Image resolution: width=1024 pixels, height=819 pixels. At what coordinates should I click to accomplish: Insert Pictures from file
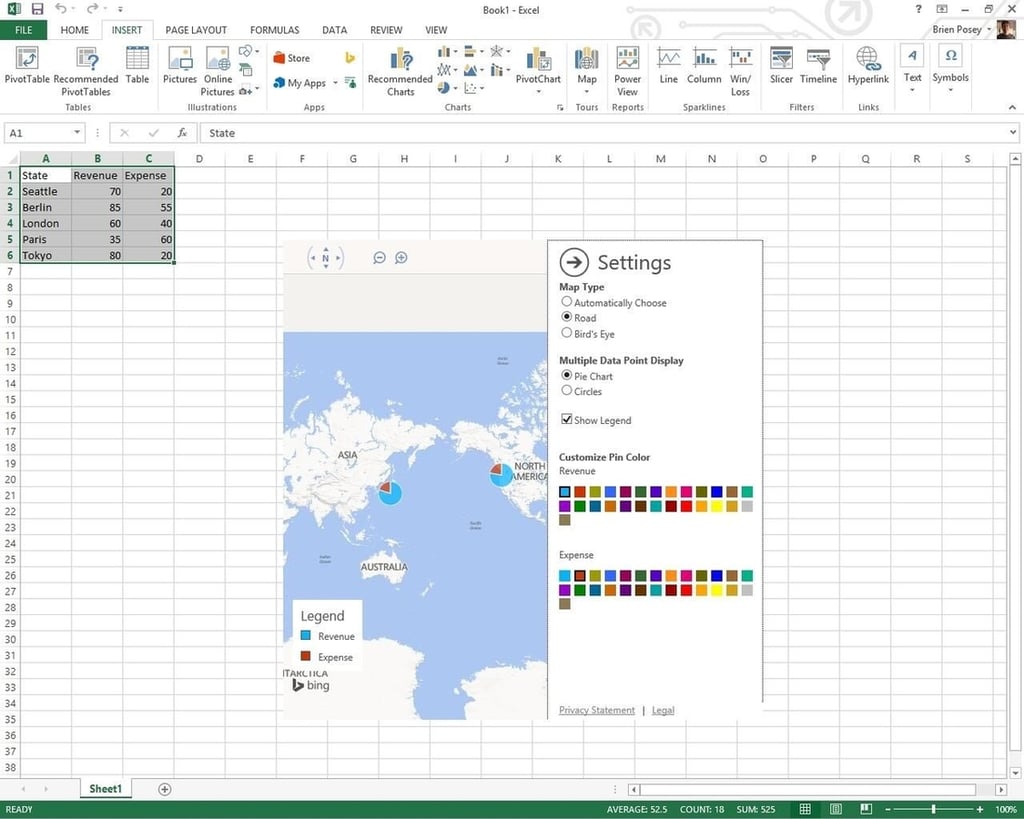180,65
